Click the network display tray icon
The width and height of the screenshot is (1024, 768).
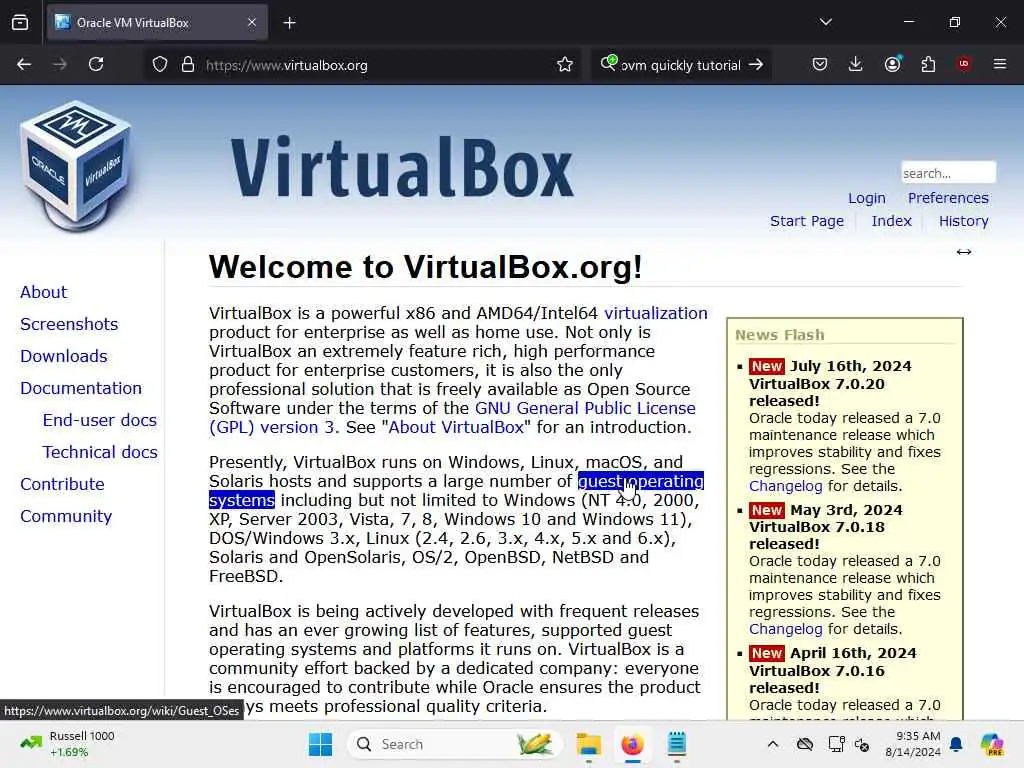(836, 744)
